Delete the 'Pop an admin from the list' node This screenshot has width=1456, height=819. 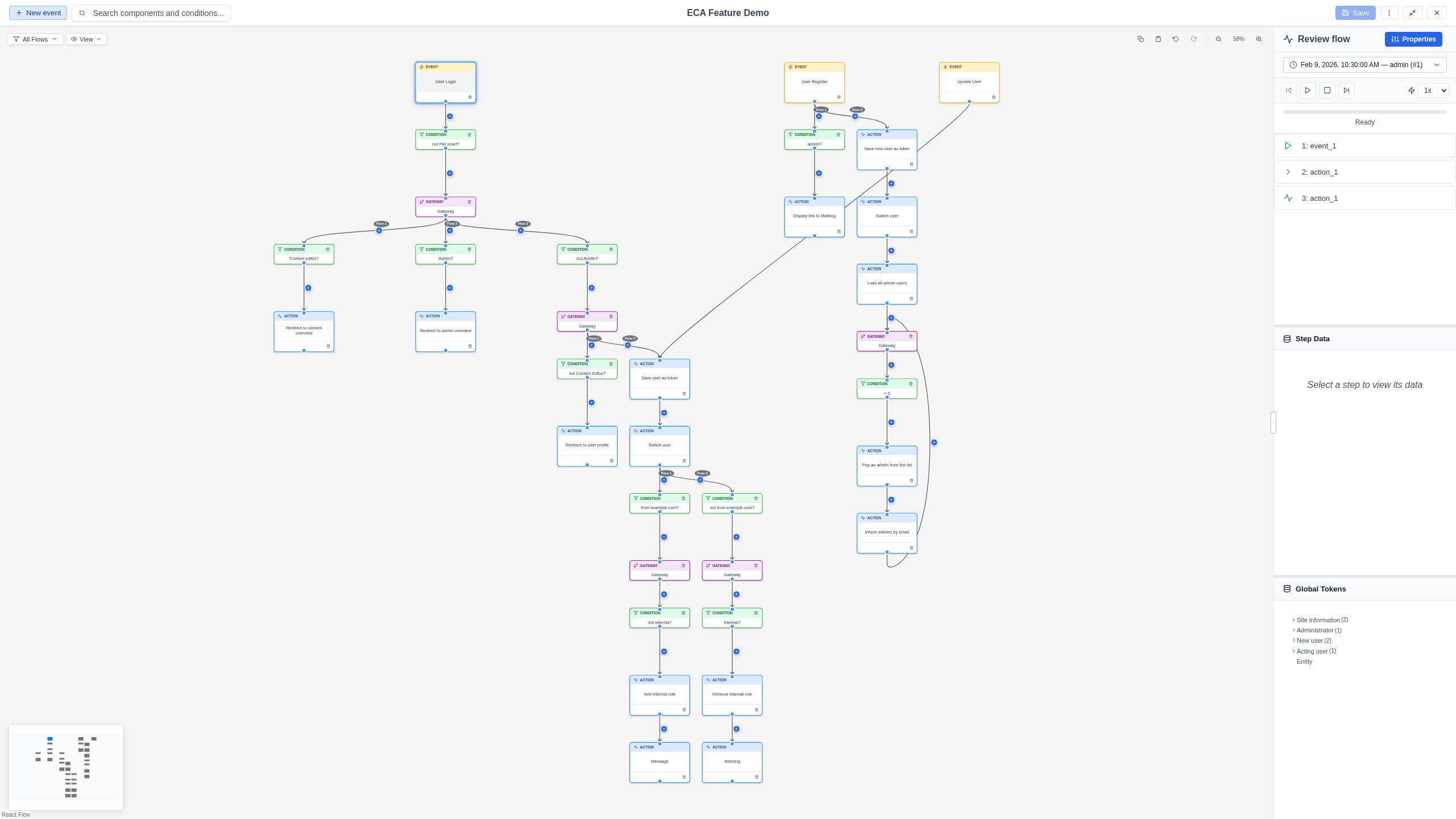tap(911, 481)
